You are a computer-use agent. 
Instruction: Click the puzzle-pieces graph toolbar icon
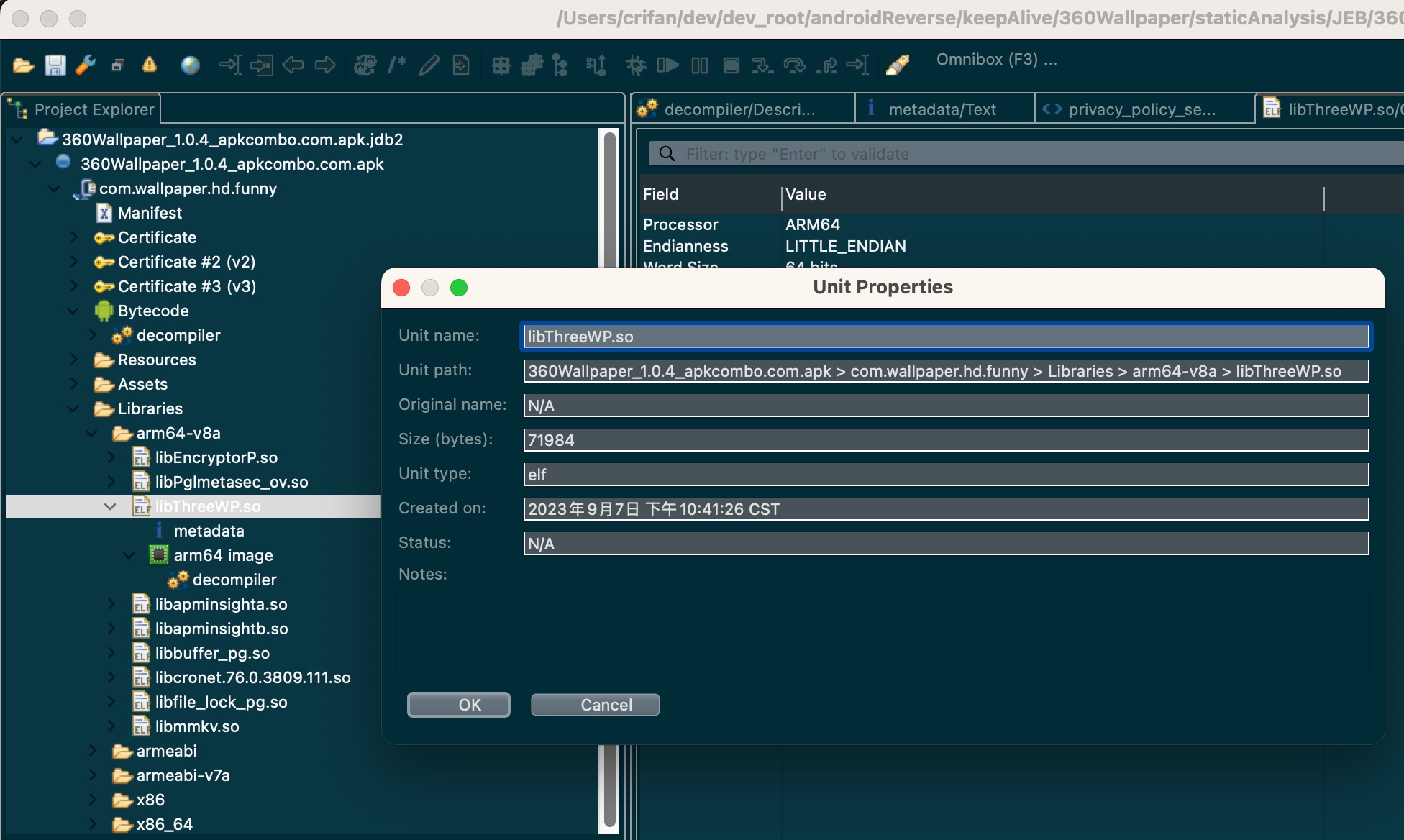[532, 65]
